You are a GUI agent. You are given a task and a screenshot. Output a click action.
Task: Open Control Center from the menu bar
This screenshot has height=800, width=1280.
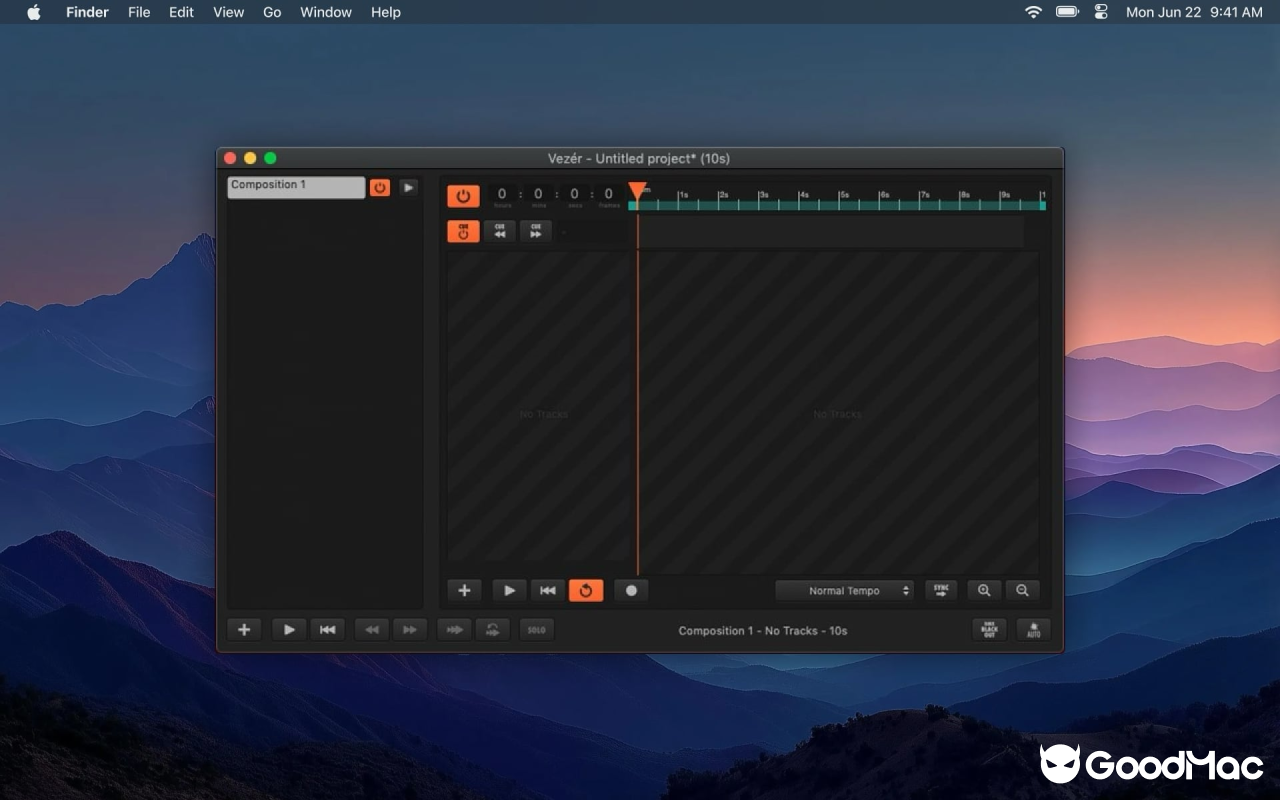[x=1101, y=12]
